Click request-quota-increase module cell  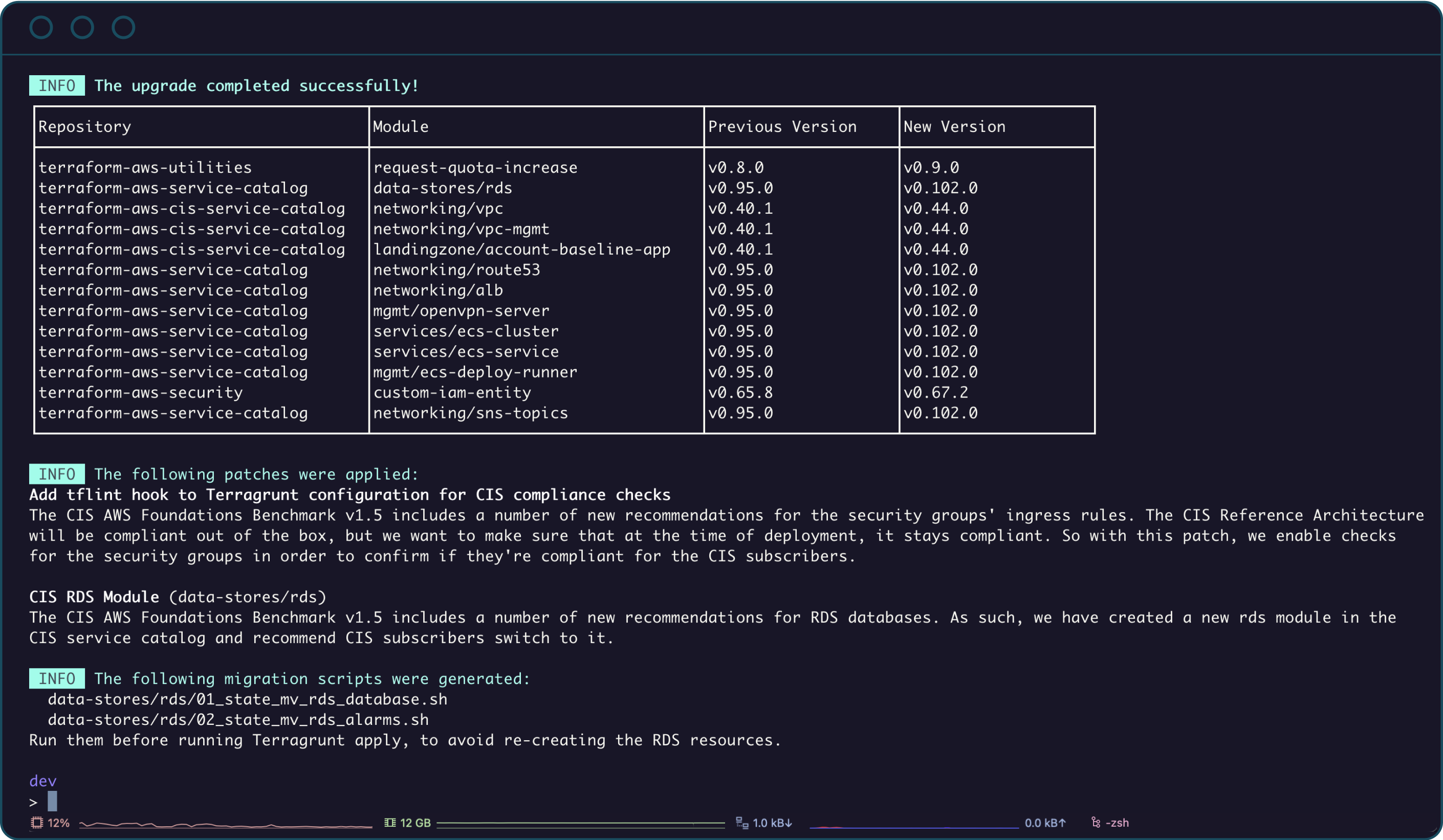pyautogui.click(x=475, y=167)
